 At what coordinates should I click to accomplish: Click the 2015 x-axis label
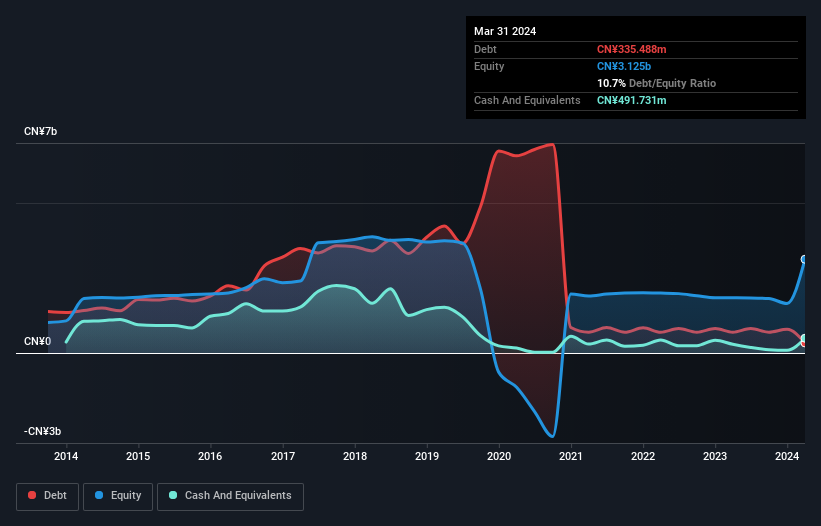coord(138,456)
